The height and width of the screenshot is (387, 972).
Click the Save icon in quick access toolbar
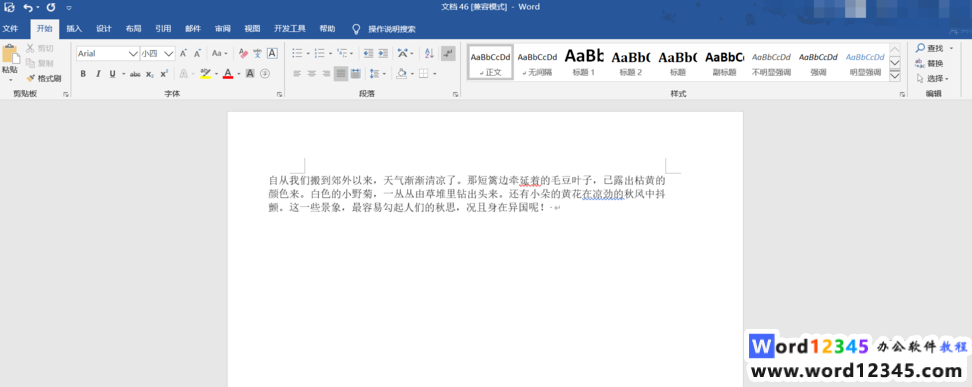[x=9, y=7]
